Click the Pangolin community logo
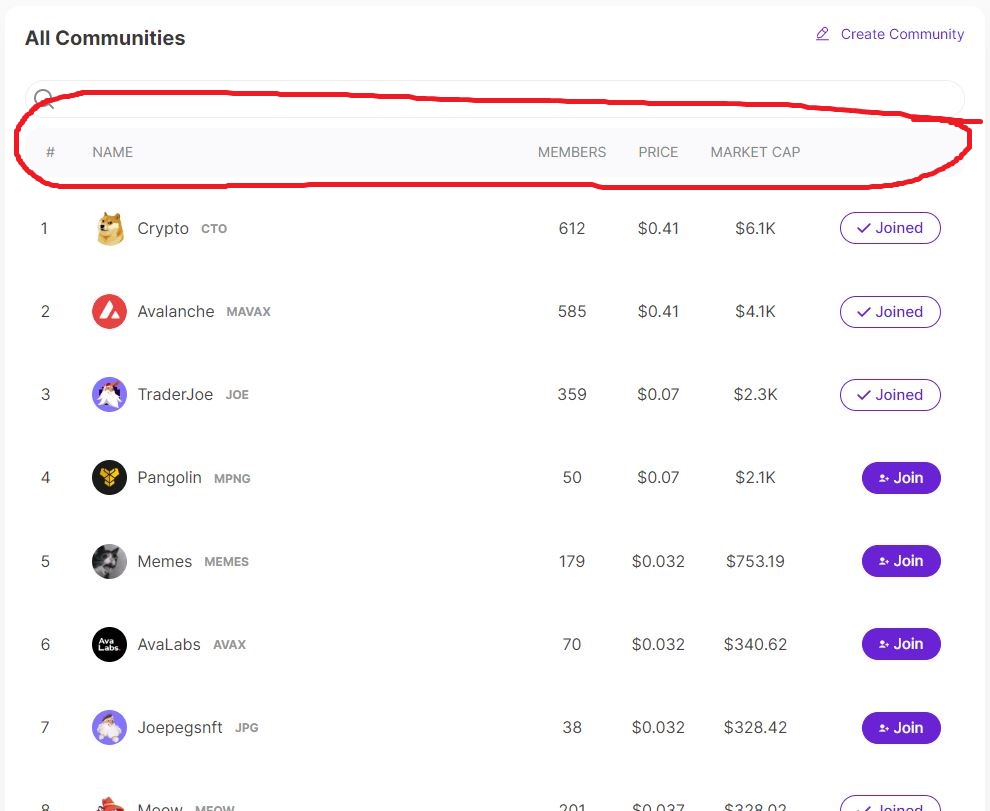This screenshot has height=811, width=990. [109, 478]
